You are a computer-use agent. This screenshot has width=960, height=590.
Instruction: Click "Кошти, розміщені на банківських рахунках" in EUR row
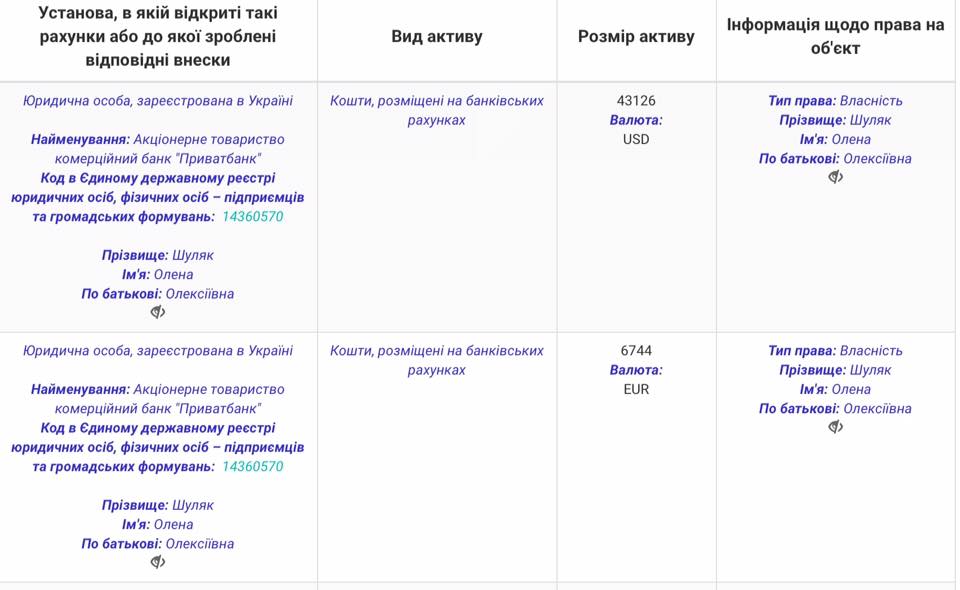[x=437, y=360]
